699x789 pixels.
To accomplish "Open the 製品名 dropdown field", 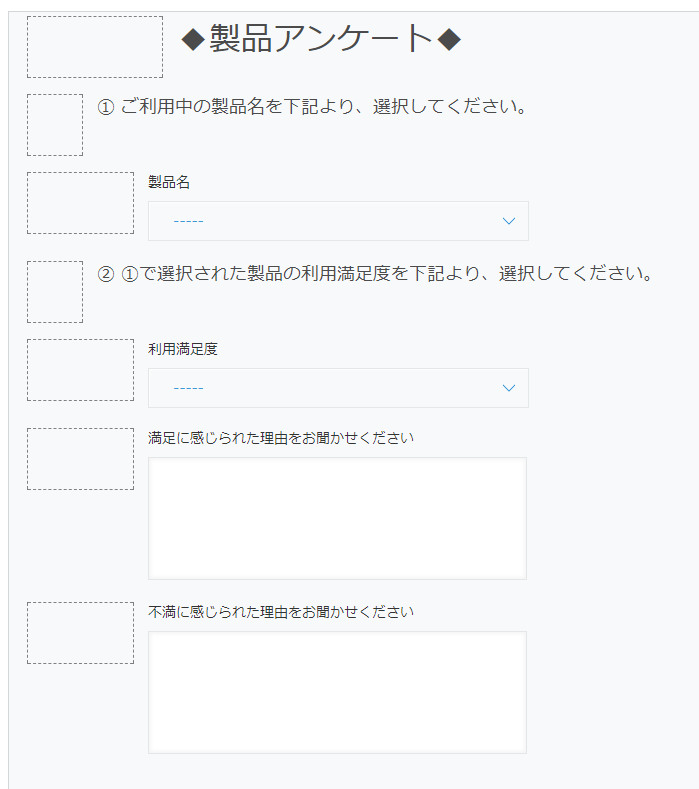I will coord(320,221).
